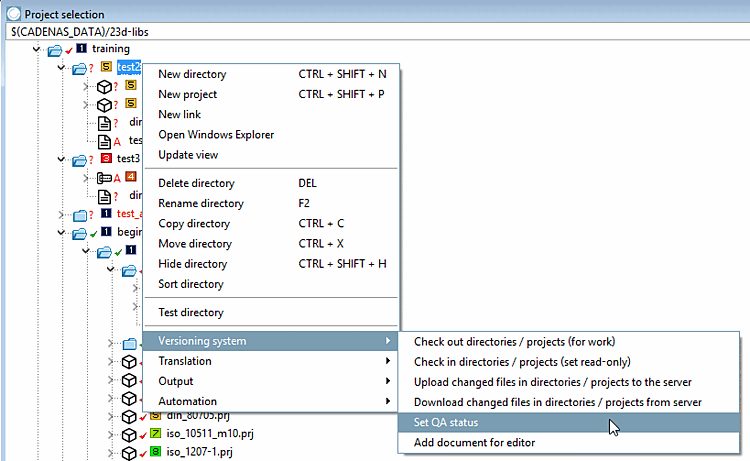Open the 'Automation' submenu

(x=271, y=401)
